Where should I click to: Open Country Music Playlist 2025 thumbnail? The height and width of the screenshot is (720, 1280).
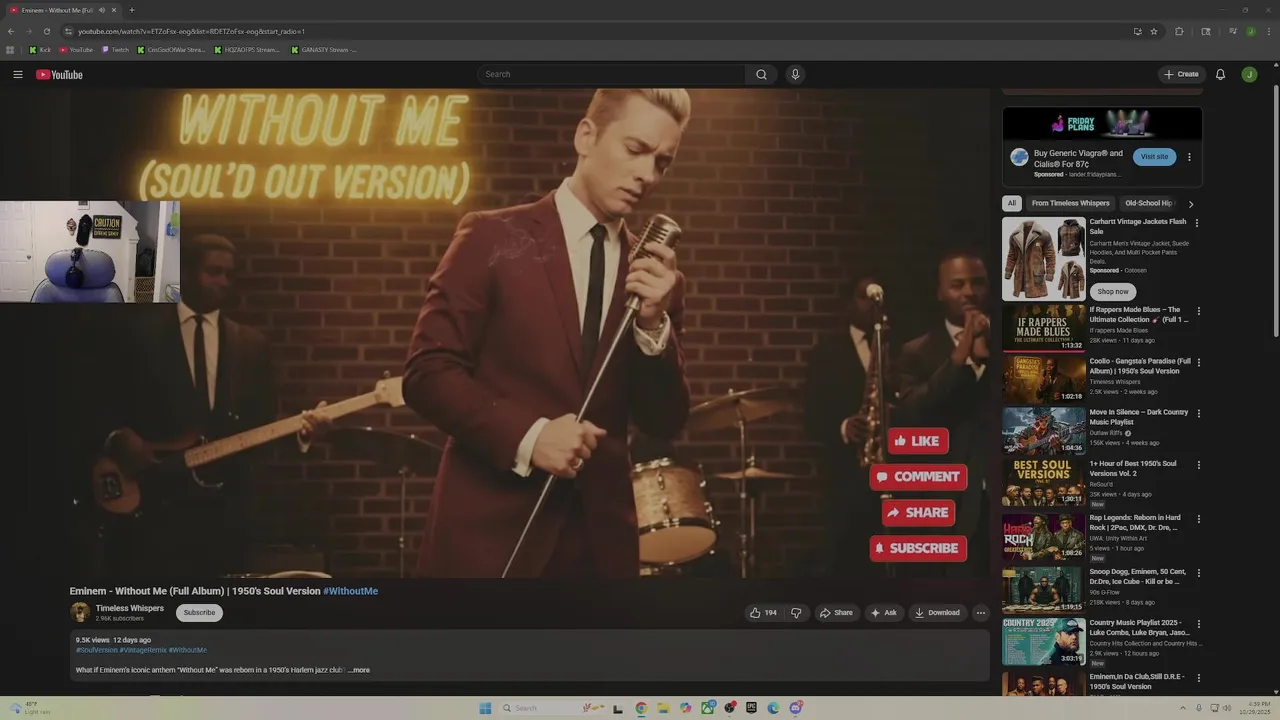click(1043, 641)
